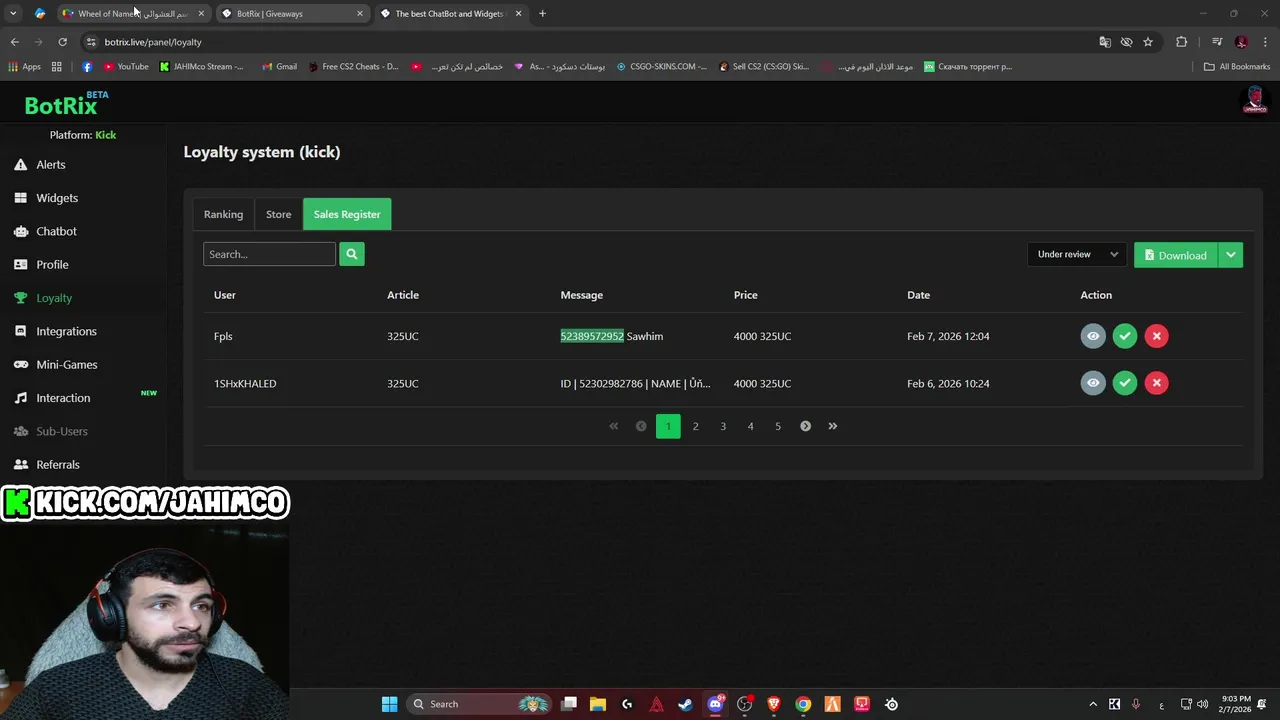The height and width of the screenshot is (720, 1280).
Task: Open the Apps bookmarks shortcut
Action: [24, 67]
